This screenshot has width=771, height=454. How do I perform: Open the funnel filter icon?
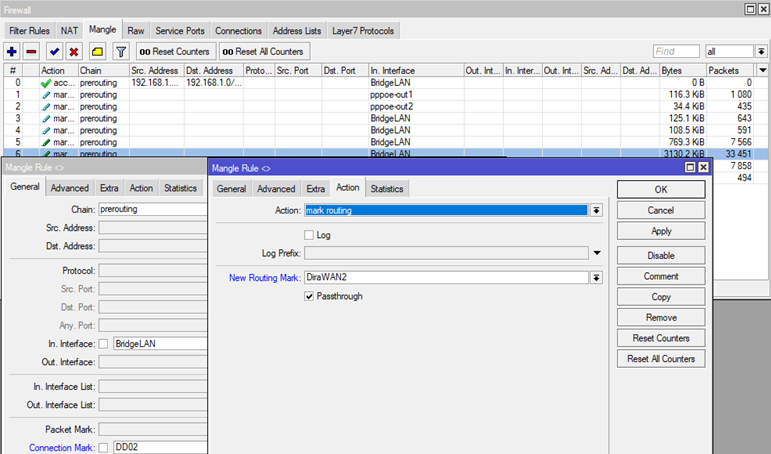coord(121,51)
